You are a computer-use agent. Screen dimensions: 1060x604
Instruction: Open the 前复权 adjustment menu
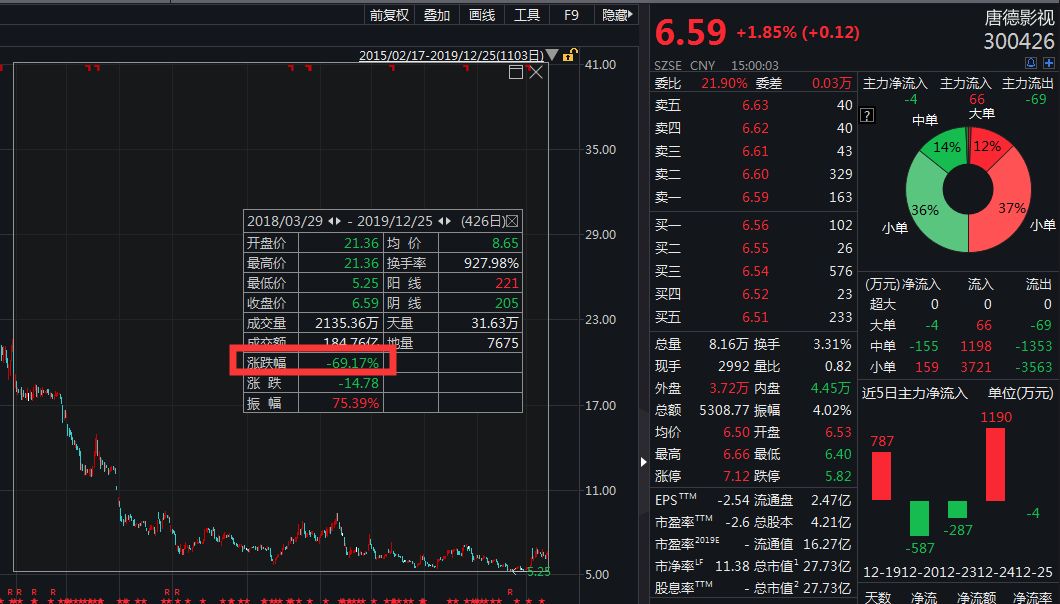pyautogui.click(x=389, y=14)
